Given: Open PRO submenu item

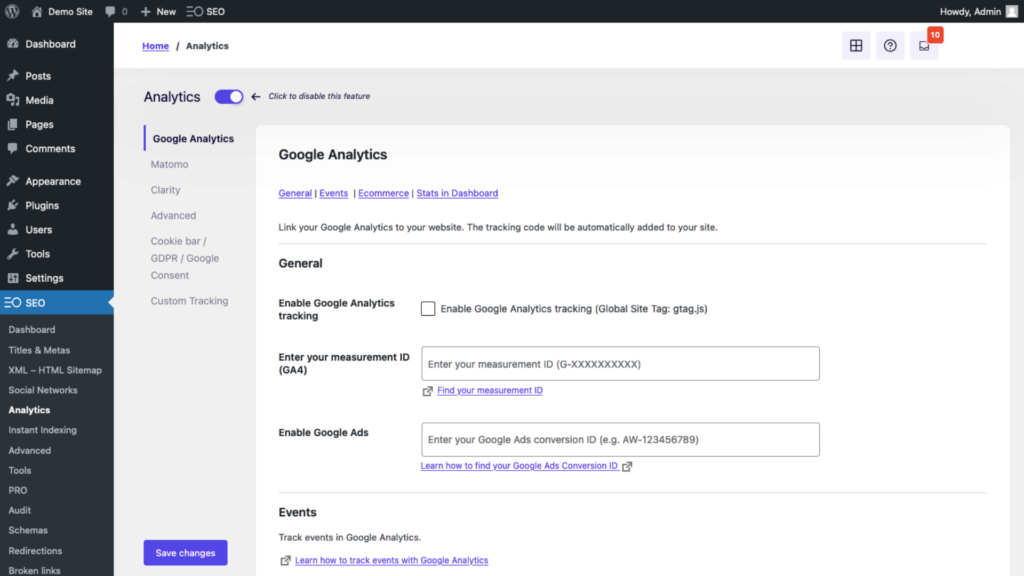Looking at the screenshot, I should 18,490.
